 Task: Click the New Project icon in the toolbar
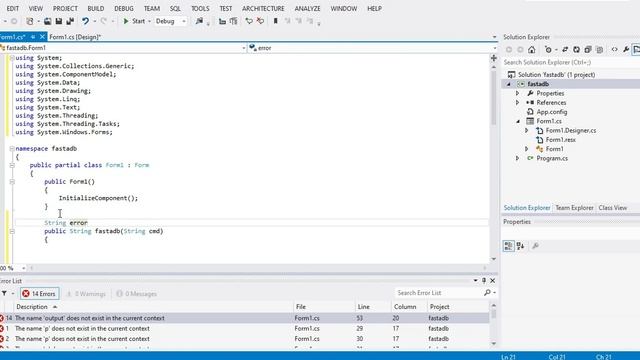tap(30, 21)
